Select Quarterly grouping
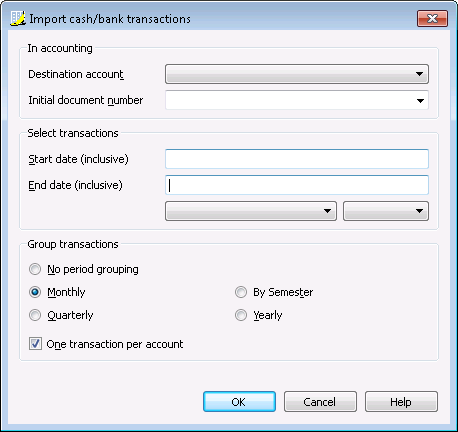Viewport: 458px width, 432px height. (35, 315)
